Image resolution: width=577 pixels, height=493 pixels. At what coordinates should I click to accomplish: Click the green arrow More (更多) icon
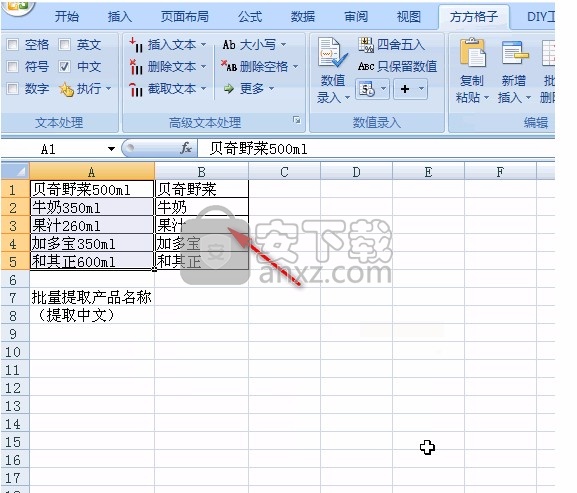pyautogui.click(x=229, y=89)
